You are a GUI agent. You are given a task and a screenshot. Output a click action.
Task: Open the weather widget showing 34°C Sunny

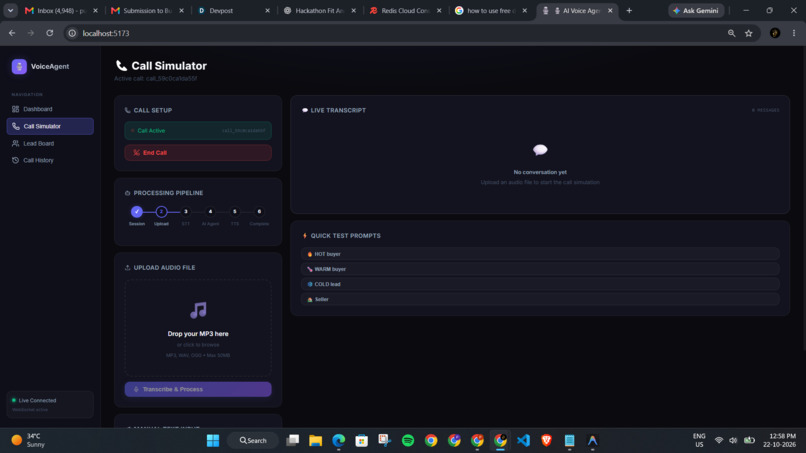[x=29, y=440]
